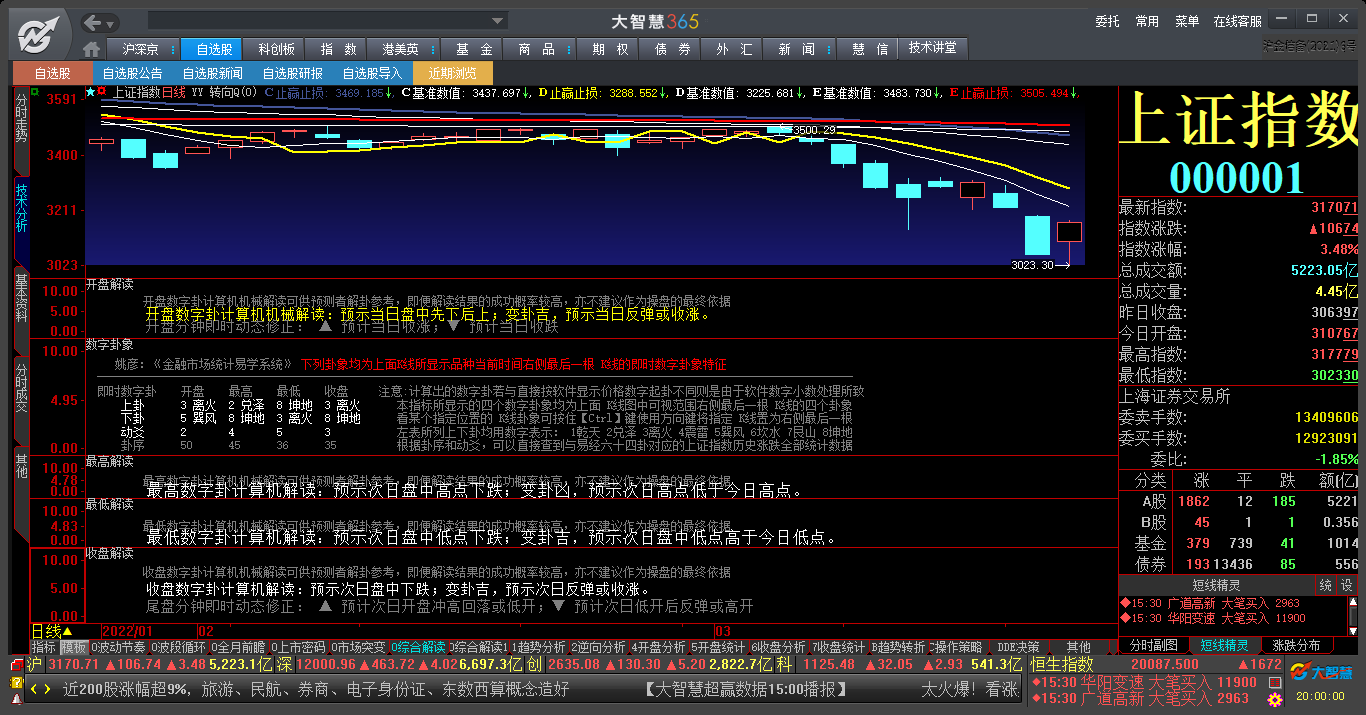Select the DDE决策 tab
The image size is (1366, 715).
1018,647
